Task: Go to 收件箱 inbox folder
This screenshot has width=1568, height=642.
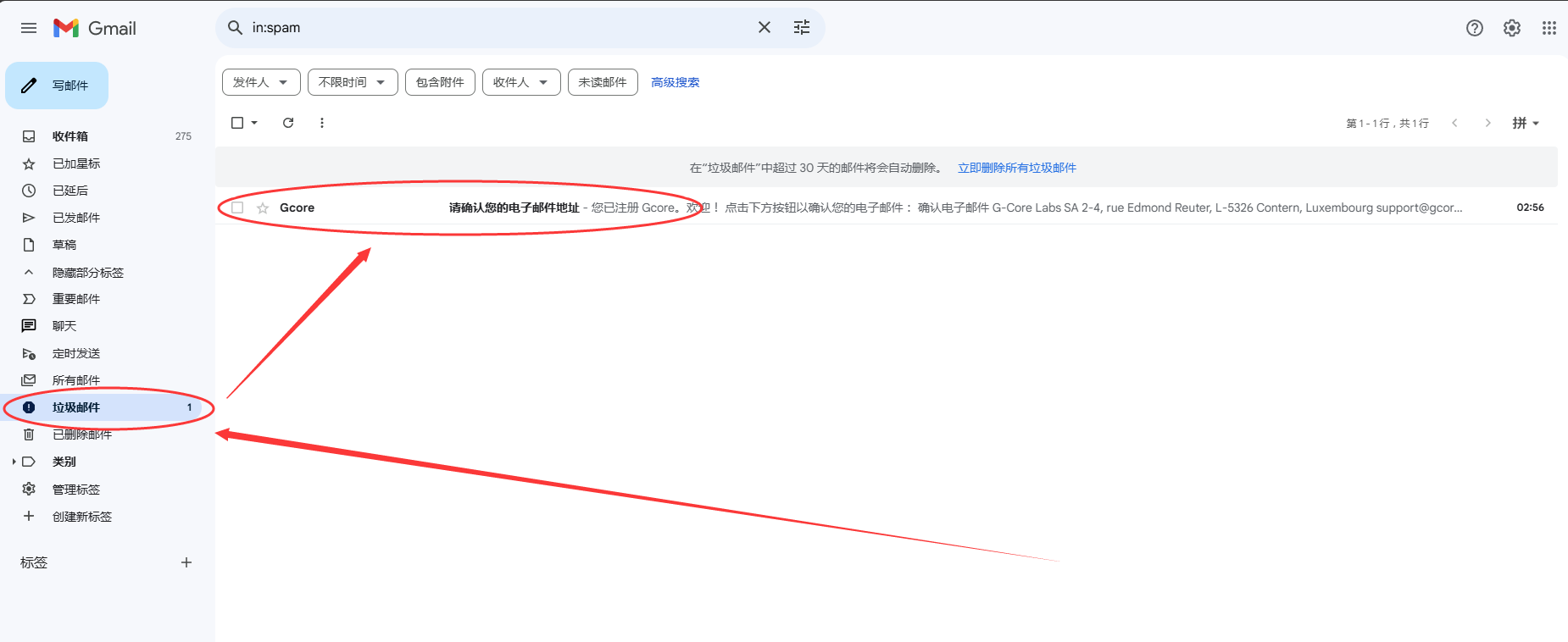Action: point(70,136)
